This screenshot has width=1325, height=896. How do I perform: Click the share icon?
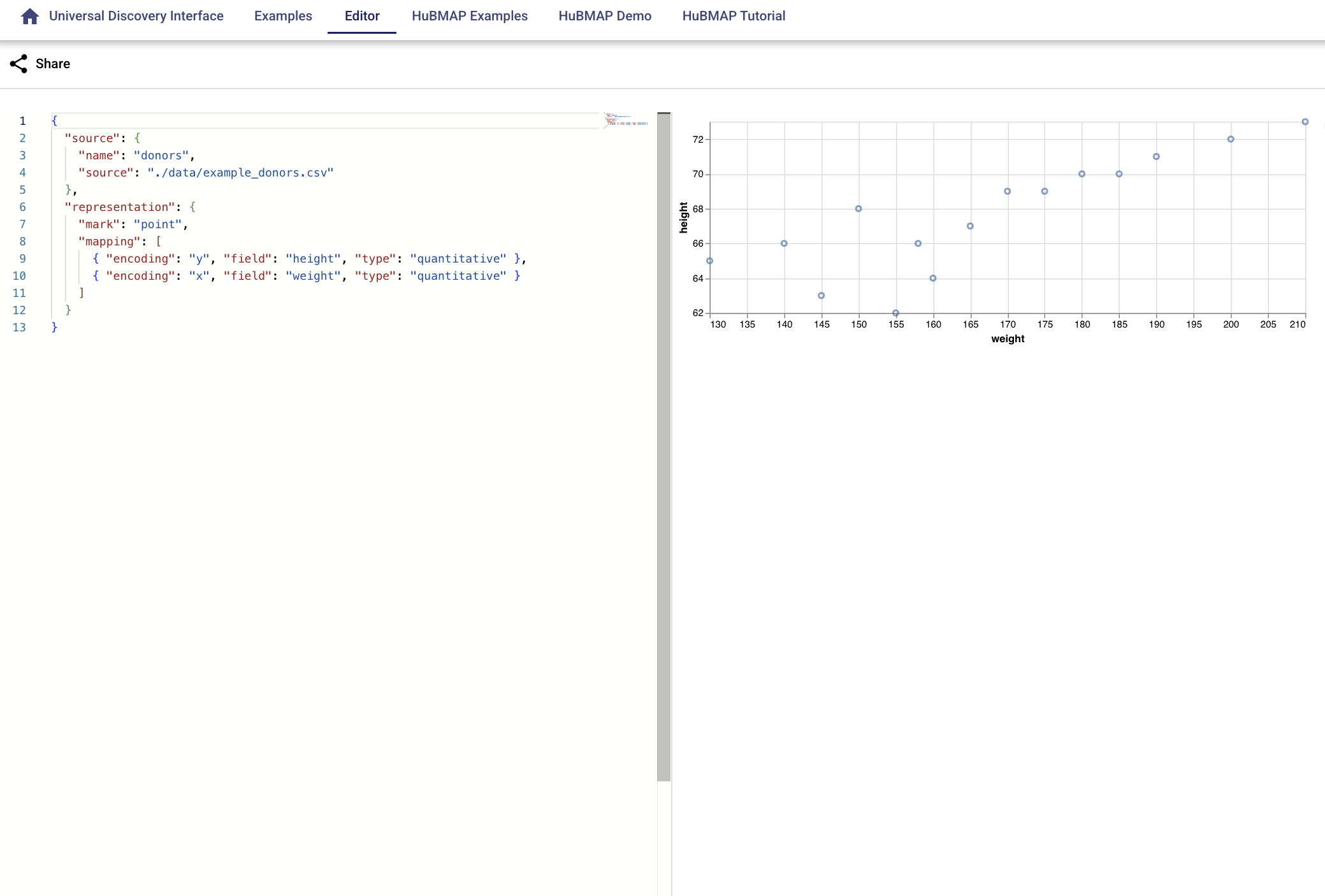tap(18, 64)
